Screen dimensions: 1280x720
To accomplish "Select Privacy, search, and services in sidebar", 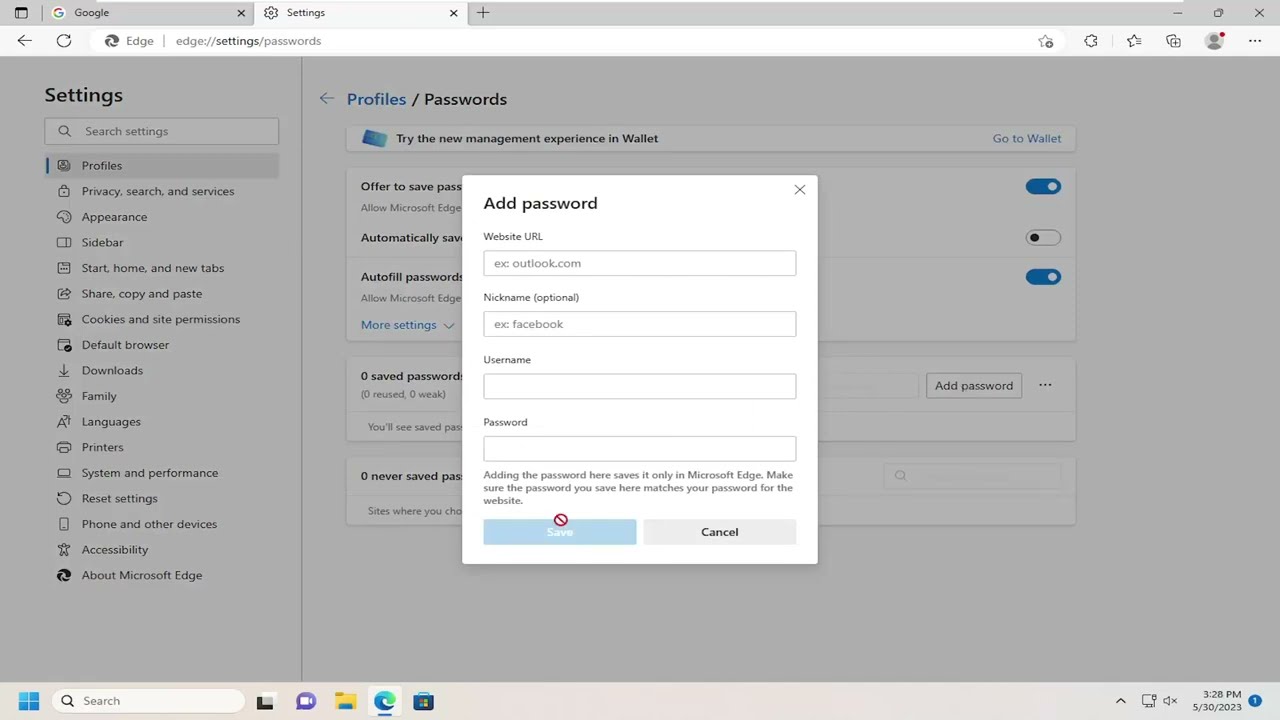I will coord(158,191).
